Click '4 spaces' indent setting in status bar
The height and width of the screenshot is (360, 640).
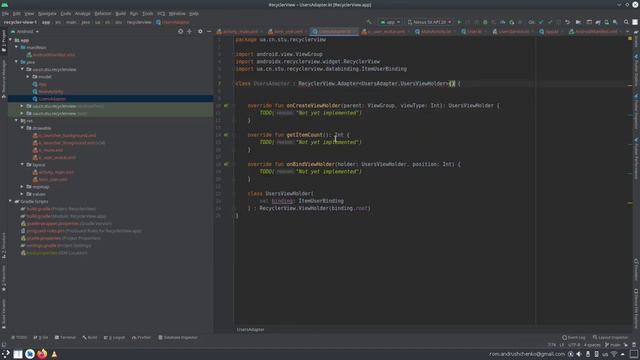tap(592, 345)
